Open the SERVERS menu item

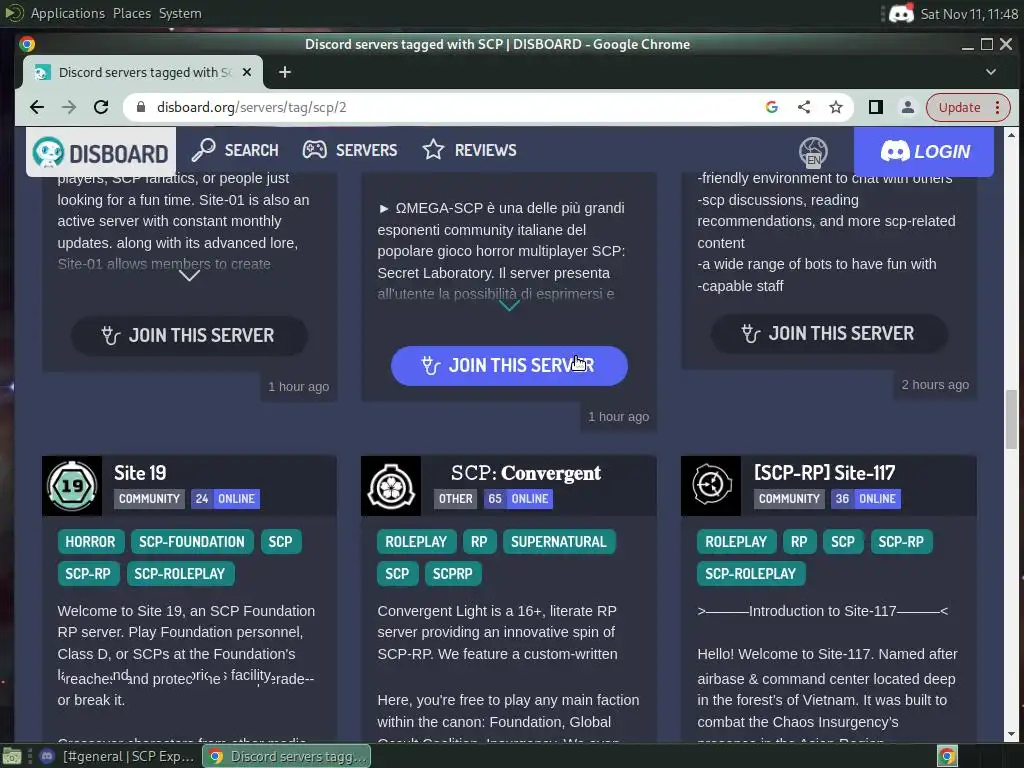(x=350, y=150)
